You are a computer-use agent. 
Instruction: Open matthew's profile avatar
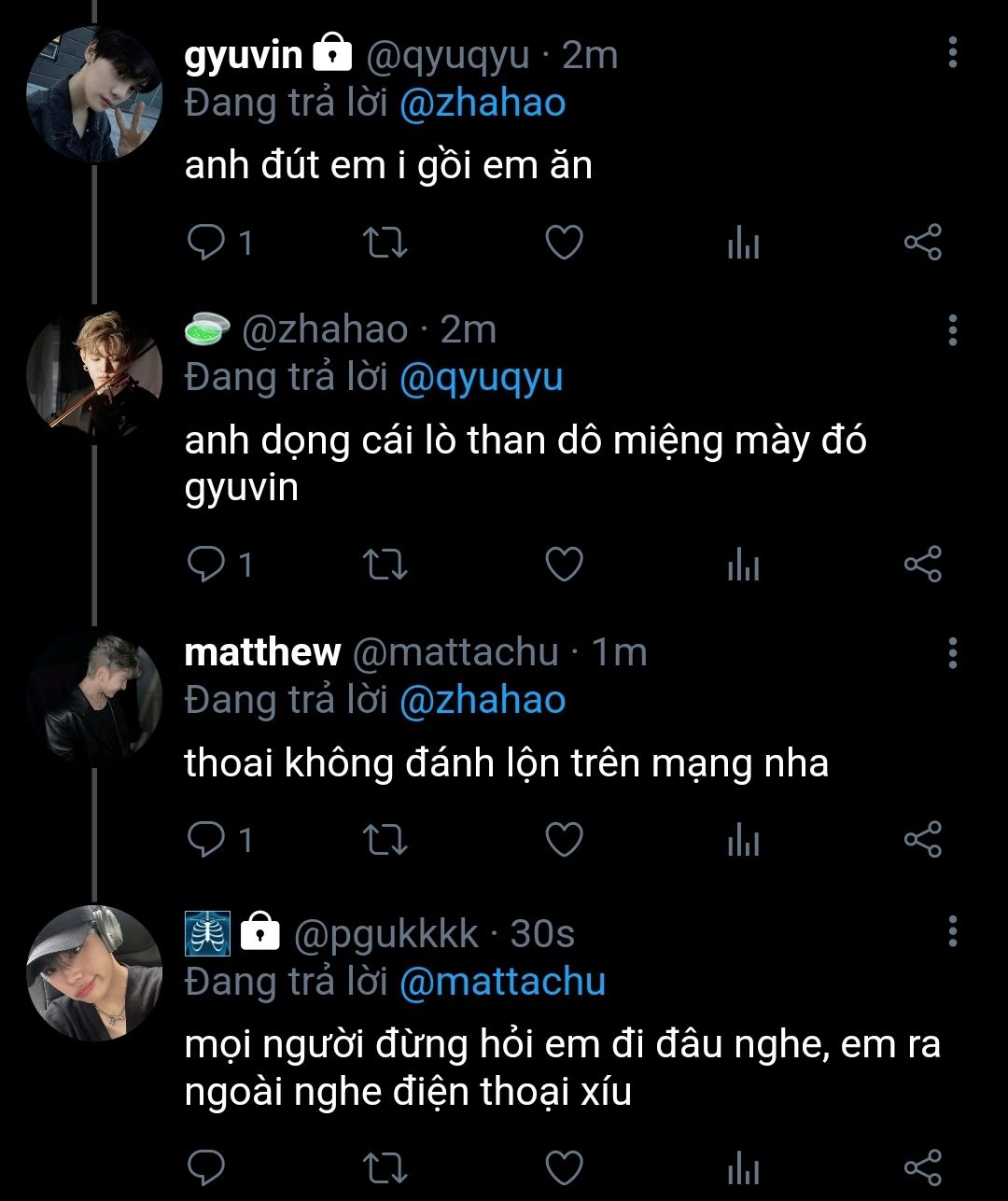point(93,696)
